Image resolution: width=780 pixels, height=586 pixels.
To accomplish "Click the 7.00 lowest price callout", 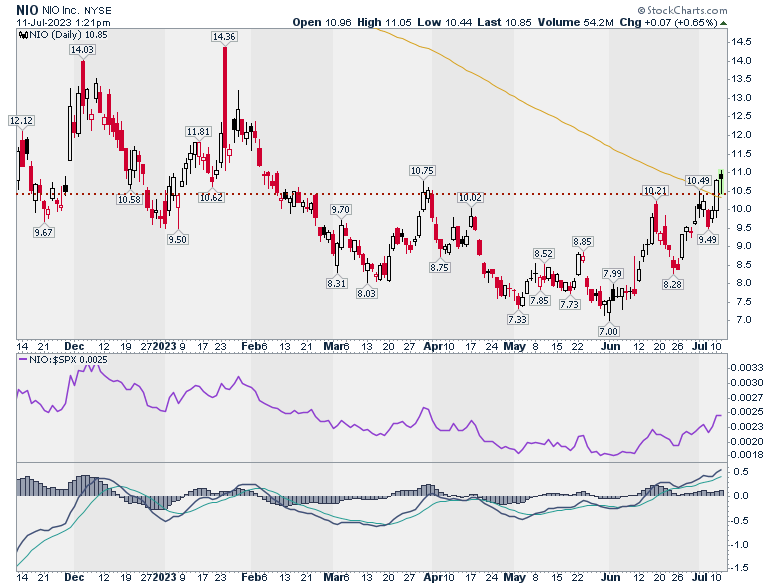I will coord(608,331).
